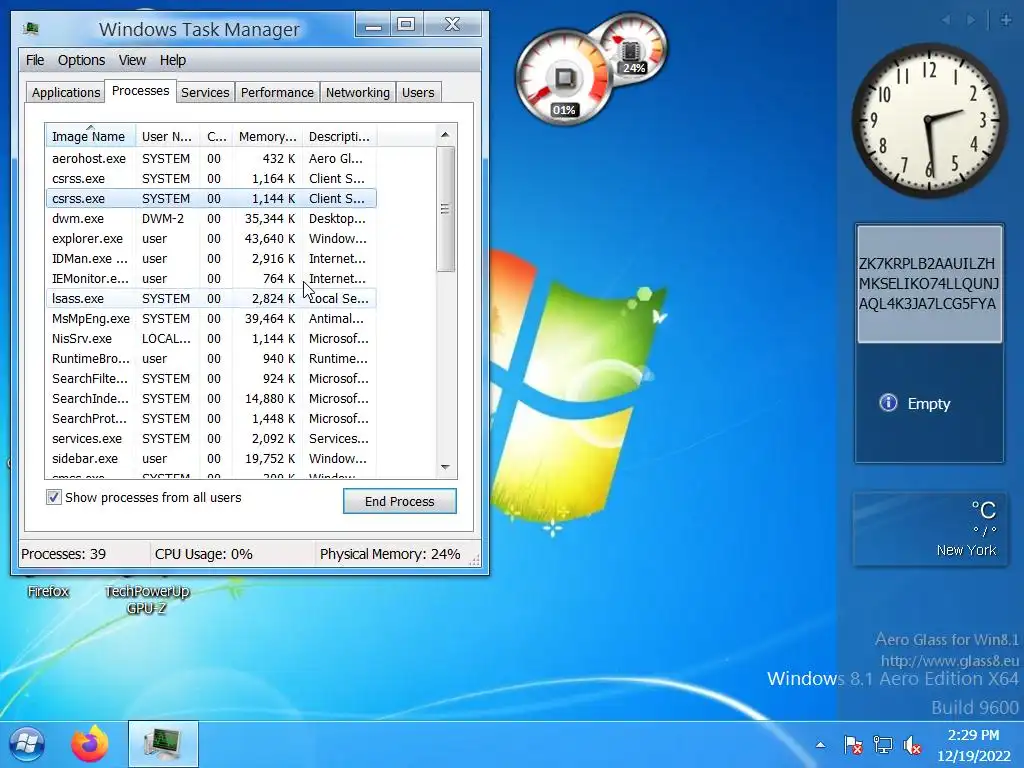The height and width of the screenshot is (768, 1024).
Task: Open the Start menu orb
Action: tap(27, 744)
